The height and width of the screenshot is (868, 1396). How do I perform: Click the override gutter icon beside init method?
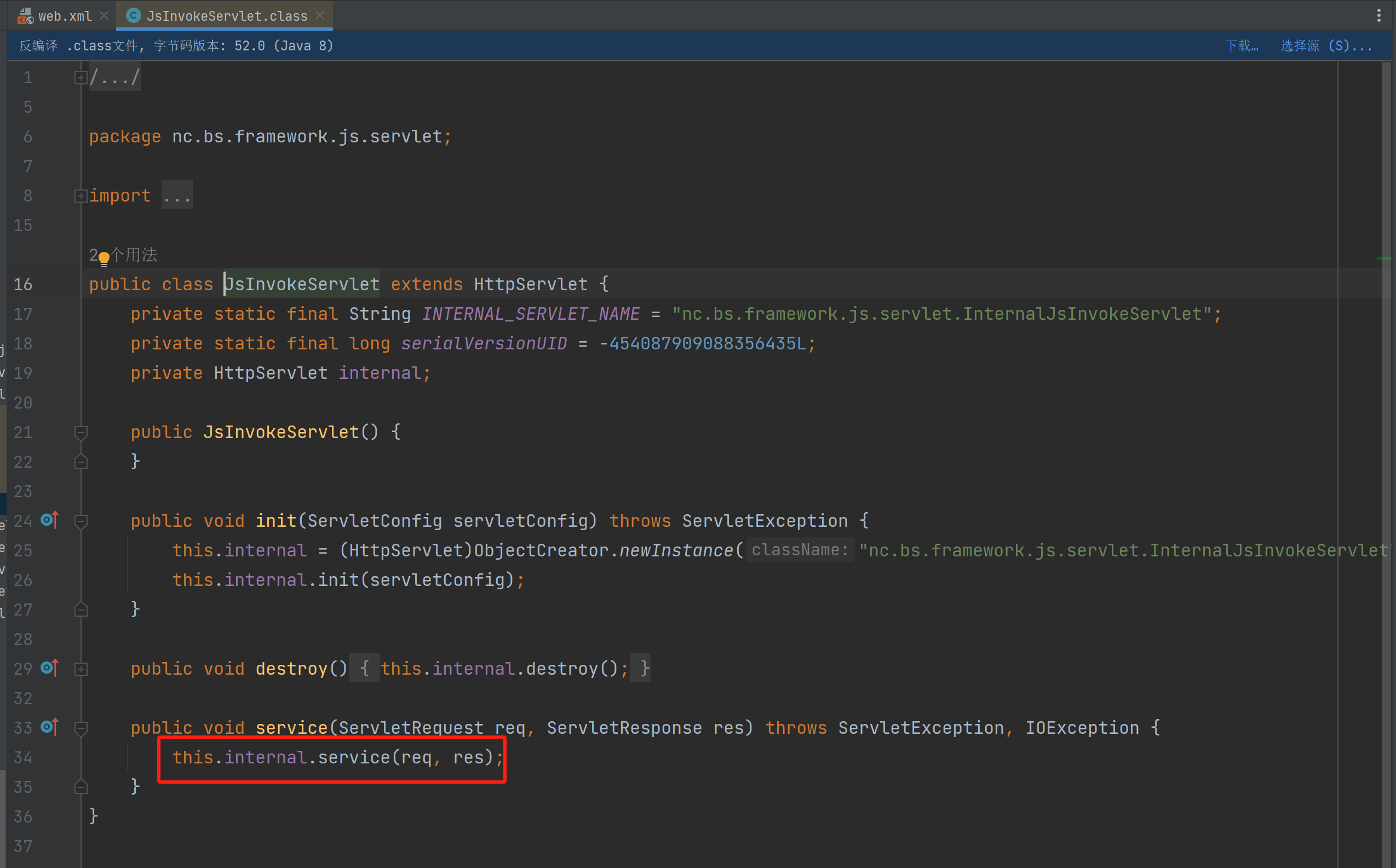click(x=50, y=520)
